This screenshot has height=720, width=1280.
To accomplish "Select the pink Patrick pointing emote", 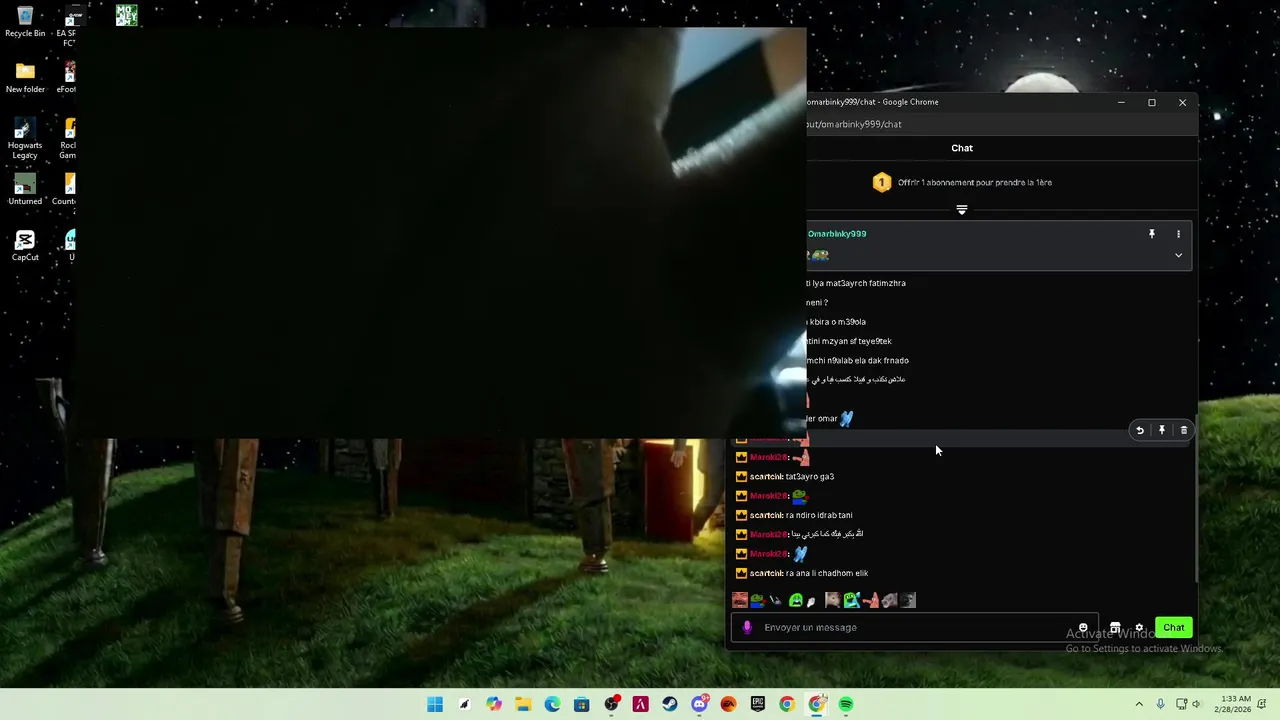I will pos(870,600).
